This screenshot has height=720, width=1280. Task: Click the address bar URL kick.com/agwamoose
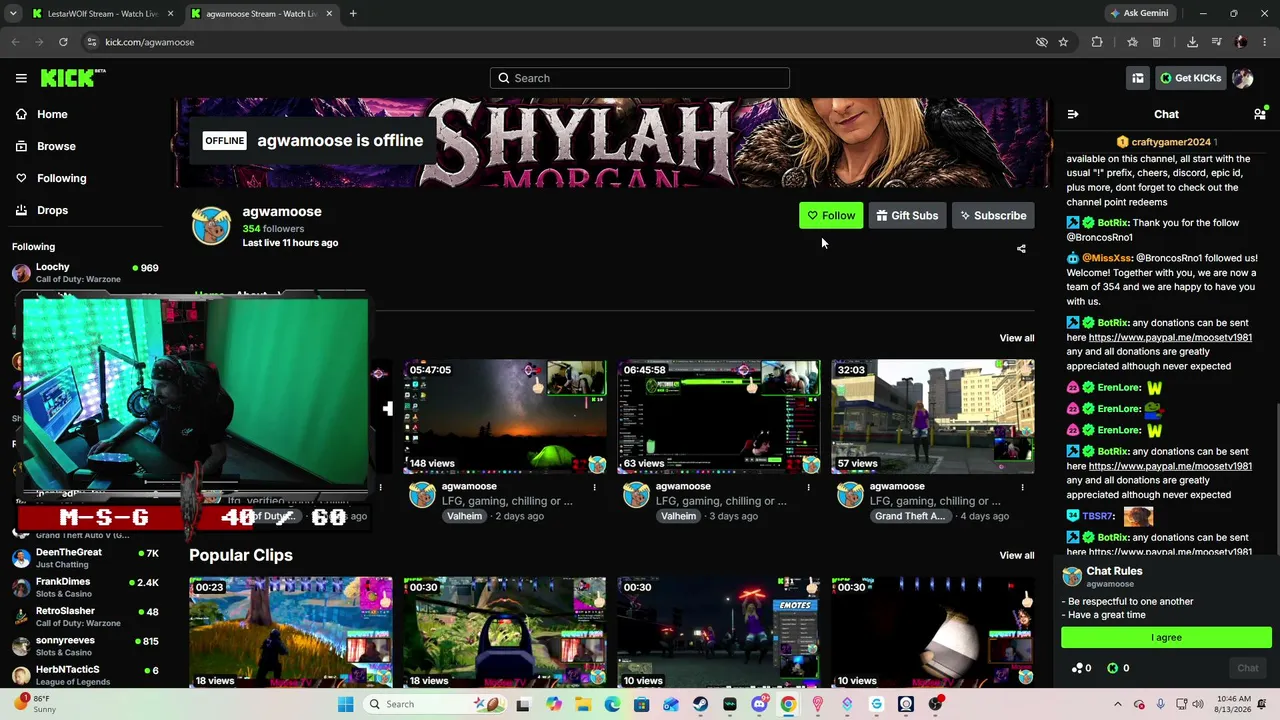149,42
